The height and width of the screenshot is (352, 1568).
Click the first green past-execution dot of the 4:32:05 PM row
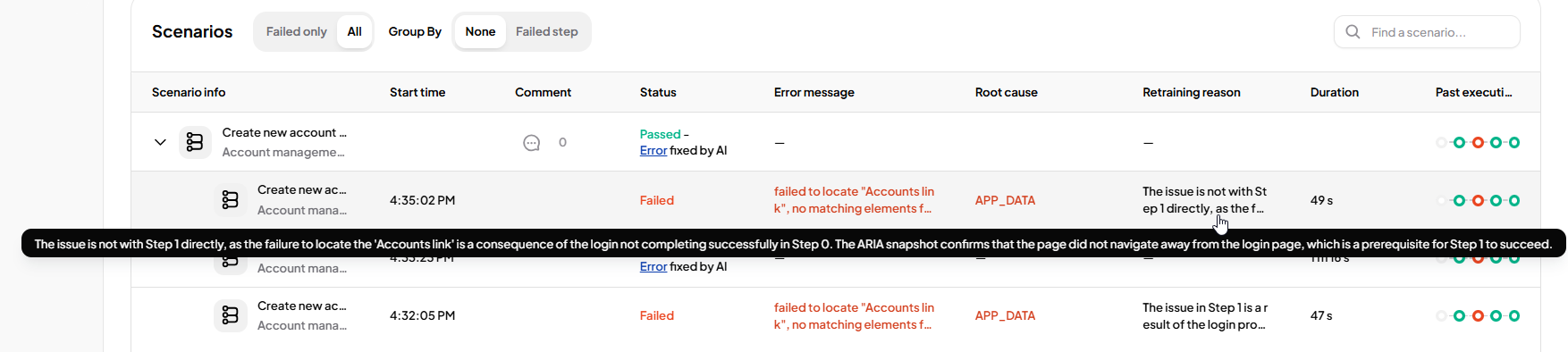(1459, 316)
